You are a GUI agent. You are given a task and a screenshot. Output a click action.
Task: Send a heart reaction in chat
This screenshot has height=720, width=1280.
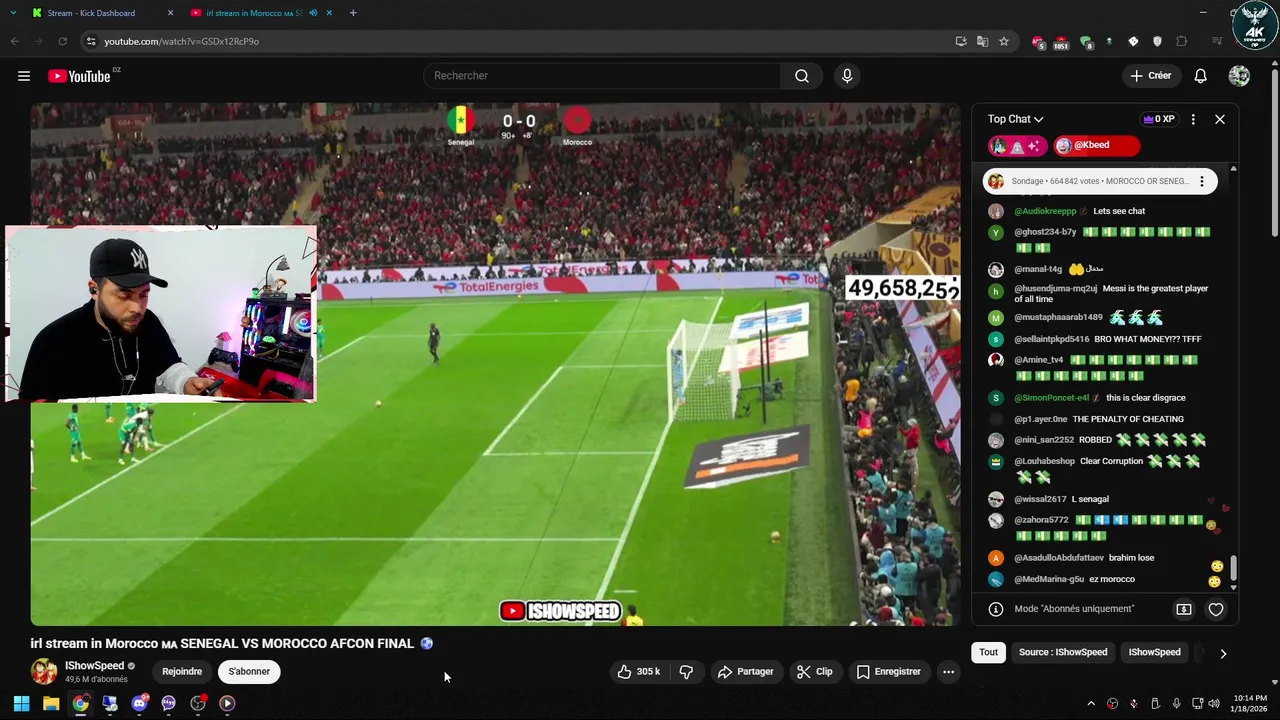(1216, 609)
